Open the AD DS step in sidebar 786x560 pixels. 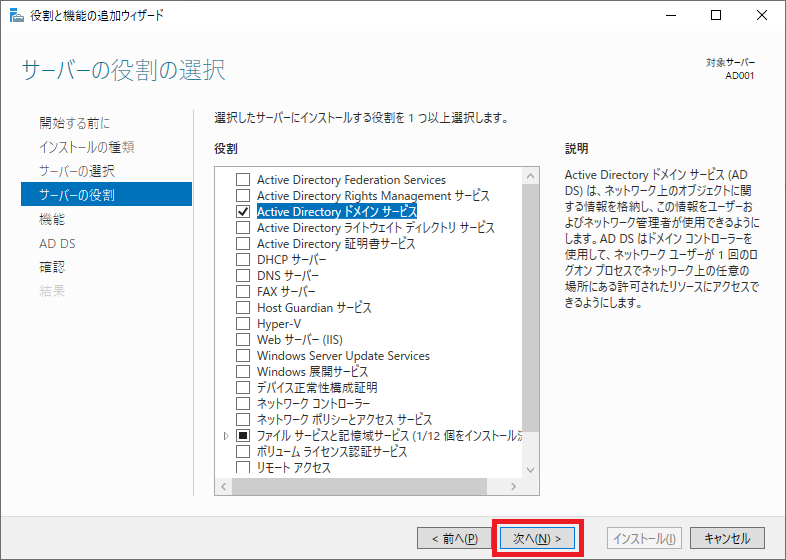pos(57,243)
